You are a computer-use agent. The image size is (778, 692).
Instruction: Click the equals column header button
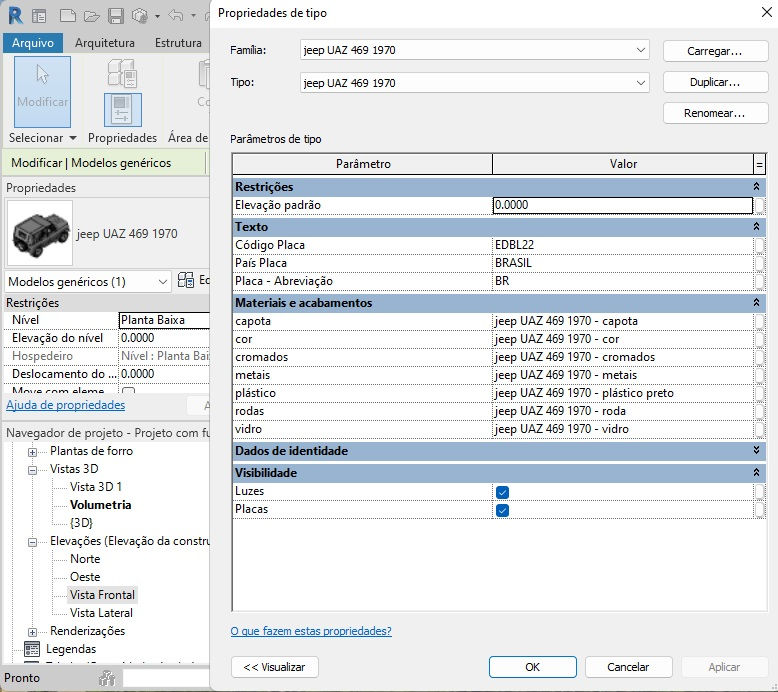tap(759, 164)
